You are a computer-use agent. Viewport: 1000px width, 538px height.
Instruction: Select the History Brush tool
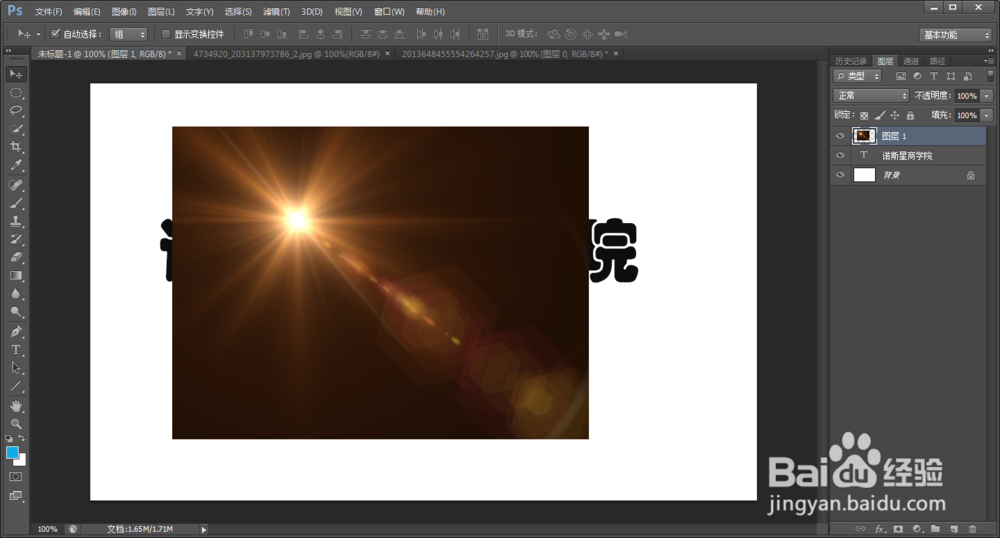click(x=16, y=240)
